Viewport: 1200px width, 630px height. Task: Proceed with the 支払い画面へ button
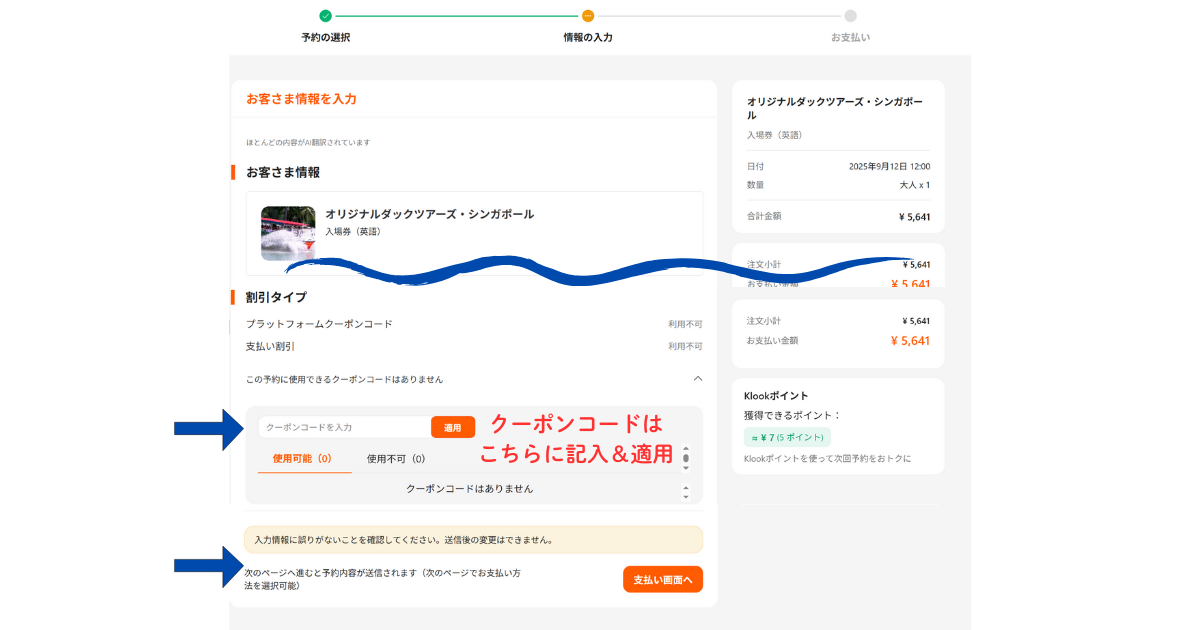point(663,580)
